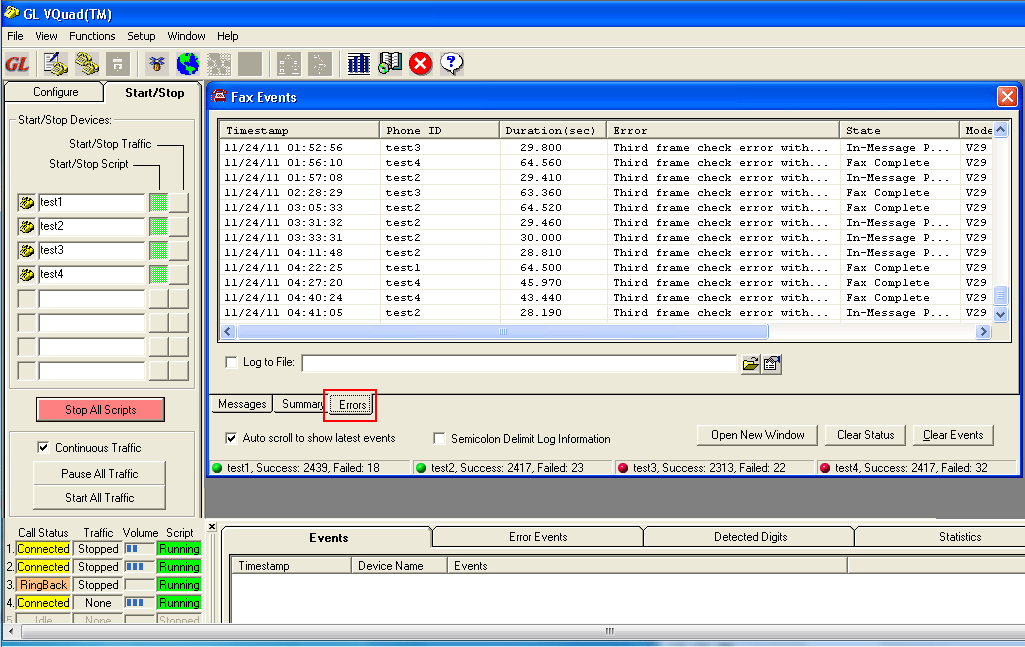Open the Setup menu
Viewport: 1025px width, 647px height.
point(141,36)
